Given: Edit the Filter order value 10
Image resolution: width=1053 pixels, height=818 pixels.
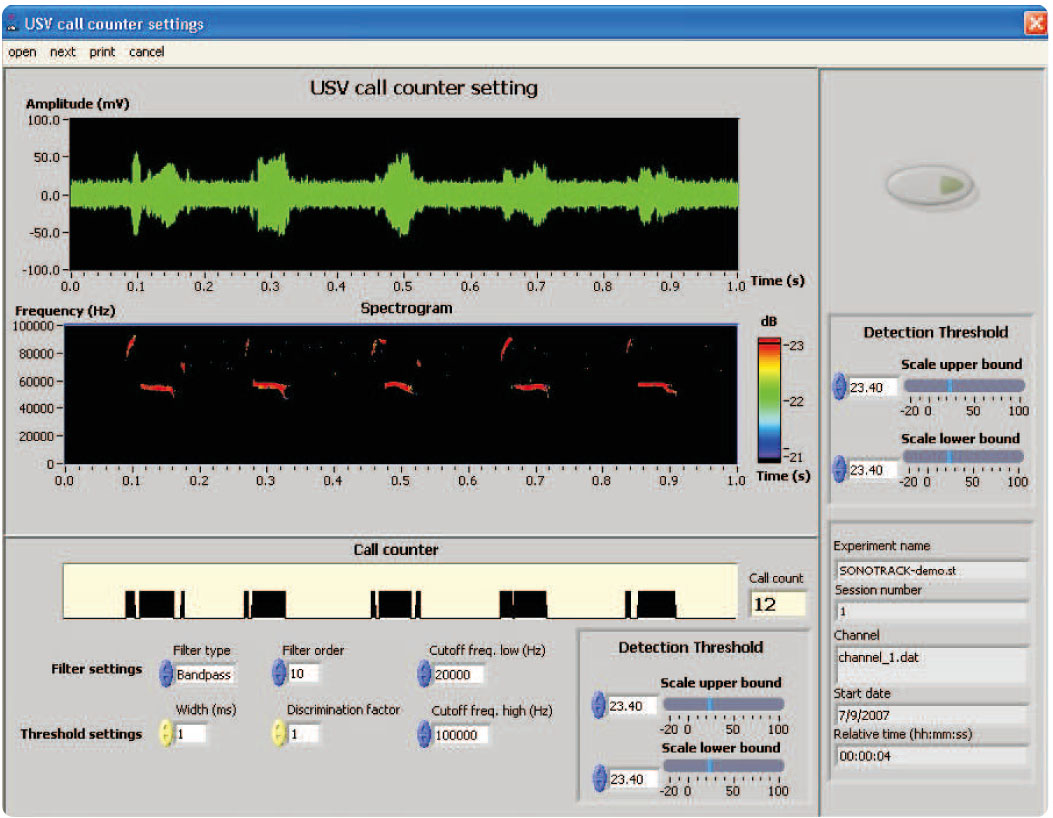Looking at the screenshot, I should (x=303, y=674).
